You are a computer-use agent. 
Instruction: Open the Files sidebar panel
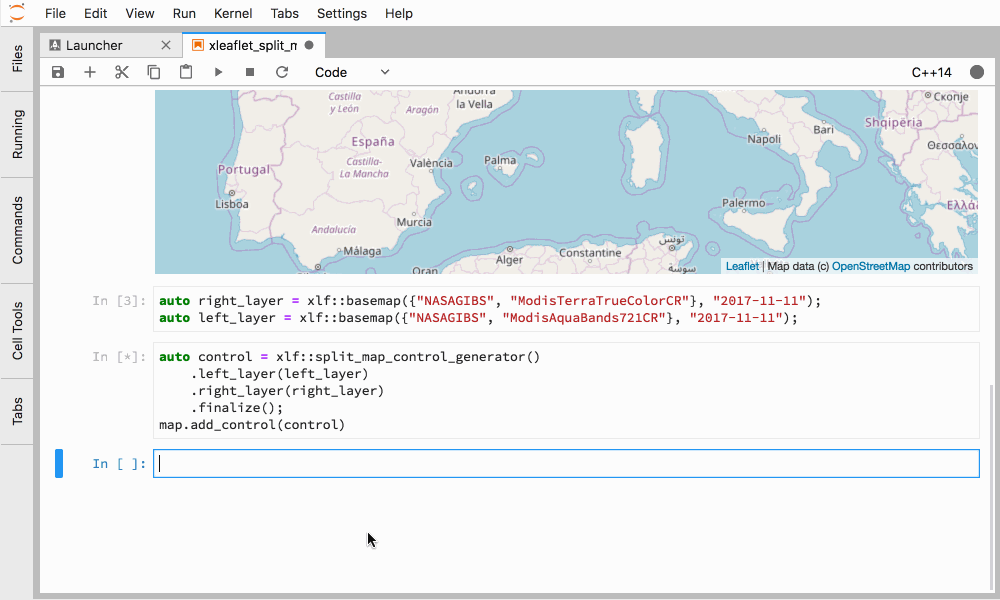coord(17,59)
